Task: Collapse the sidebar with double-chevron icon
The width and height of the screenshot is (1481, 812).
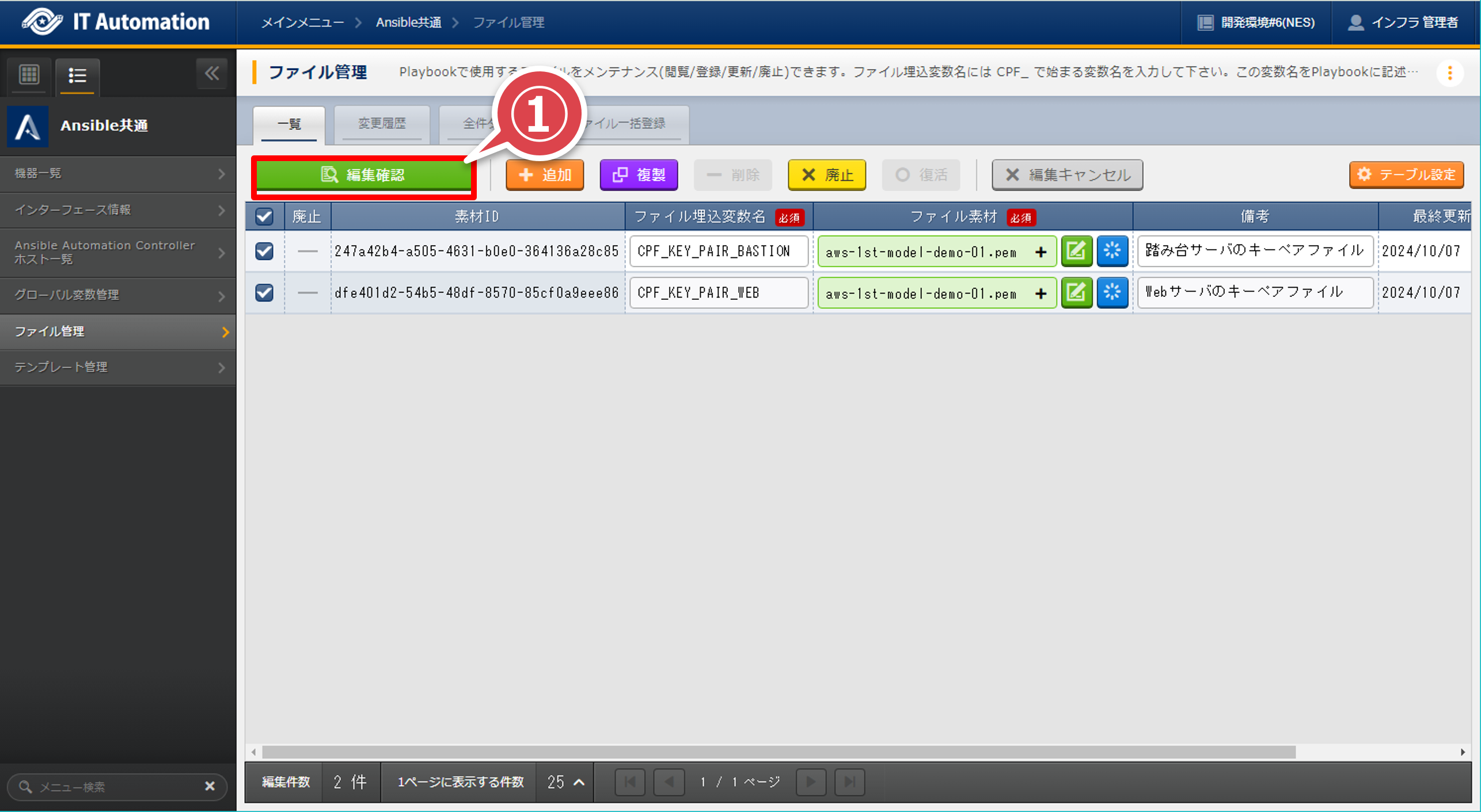Action: pos(212,74)
